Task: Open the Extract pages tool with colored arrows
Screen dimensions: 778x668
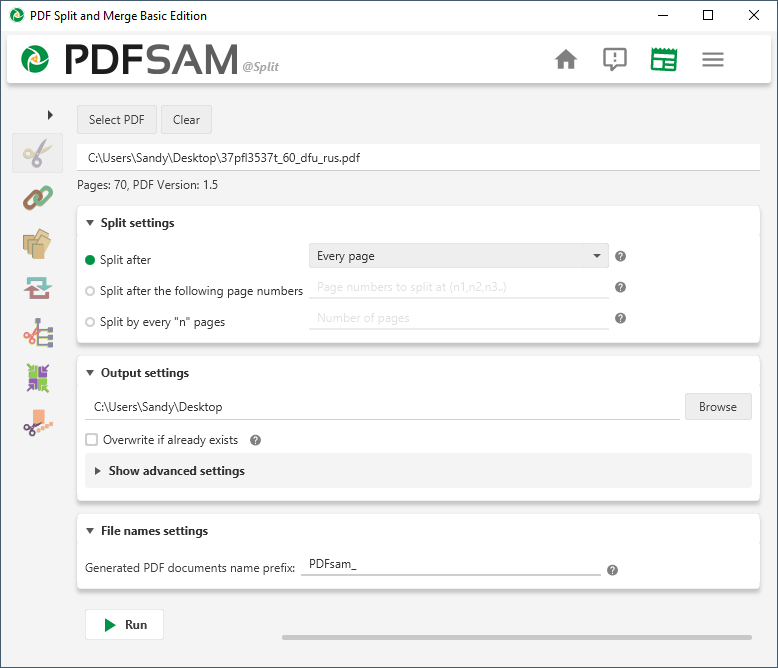Action: pyautogui.click(x=38, y=378)
